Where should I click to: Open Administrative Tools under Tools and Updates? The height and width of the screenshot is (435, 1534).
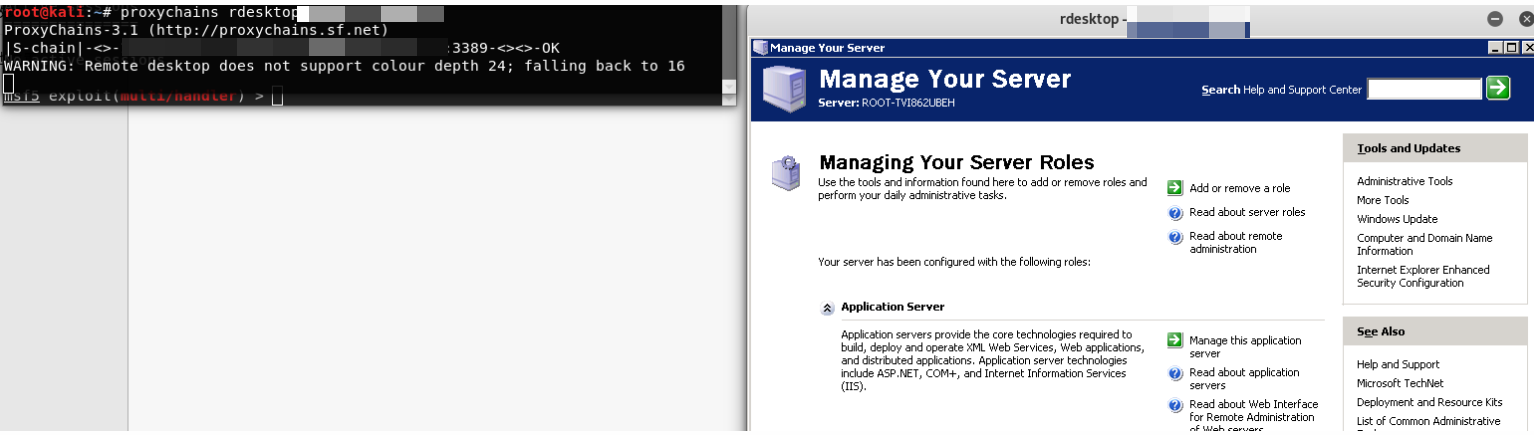point(1404,181)
